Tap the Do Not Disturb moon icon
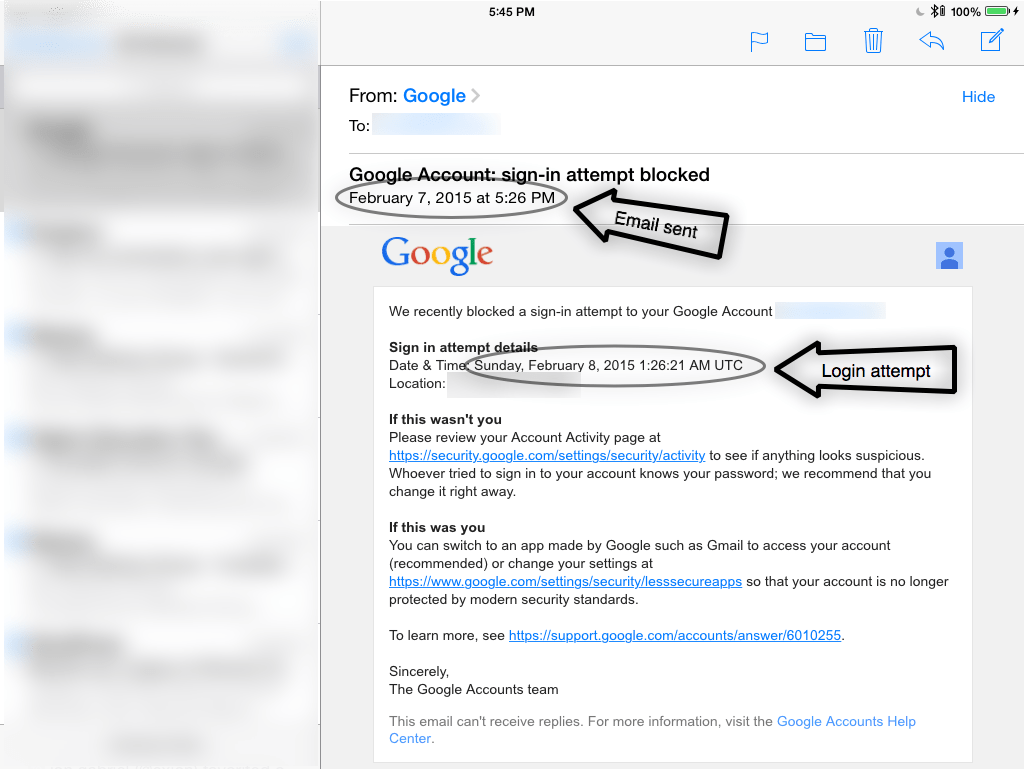 tap(921, 11)
